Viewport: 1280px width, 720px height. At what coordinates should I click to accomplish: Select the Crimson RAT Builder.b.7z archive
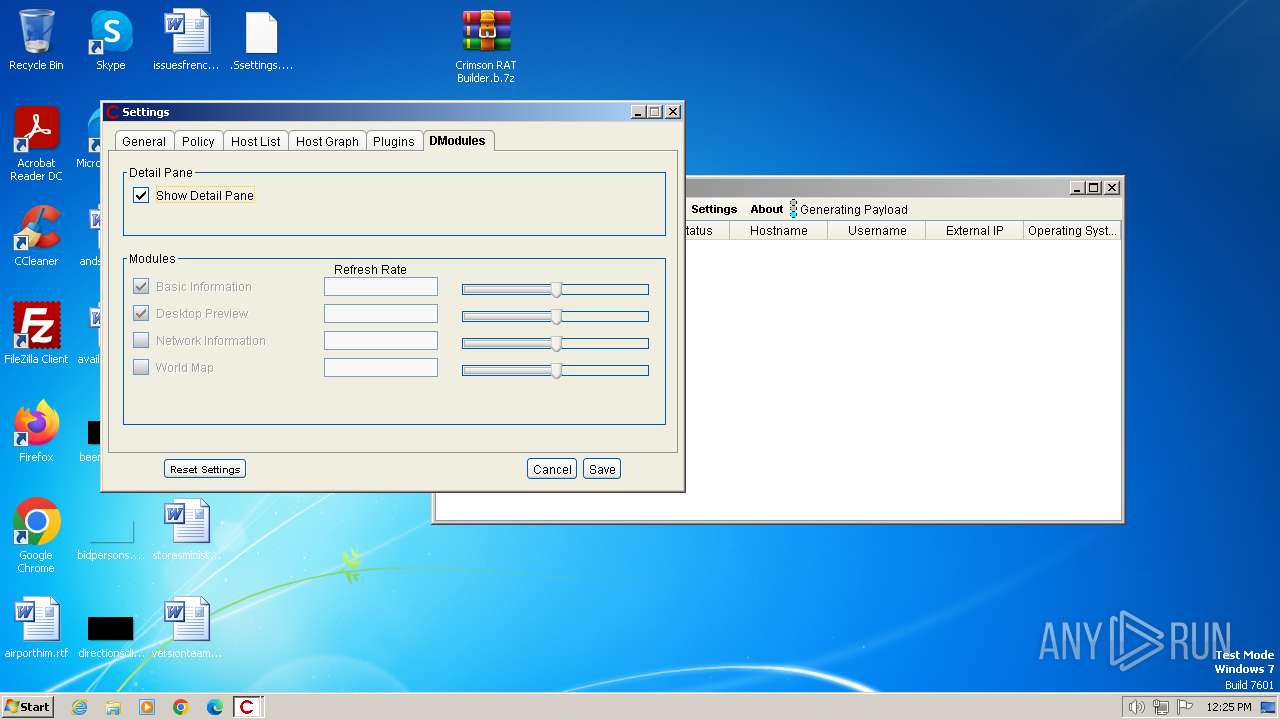click(486, 46)
